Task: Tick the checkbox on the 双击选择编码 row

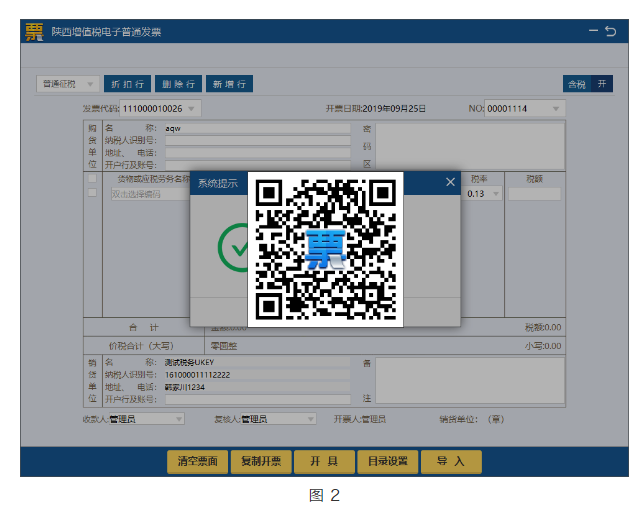Action: [93, 193]
